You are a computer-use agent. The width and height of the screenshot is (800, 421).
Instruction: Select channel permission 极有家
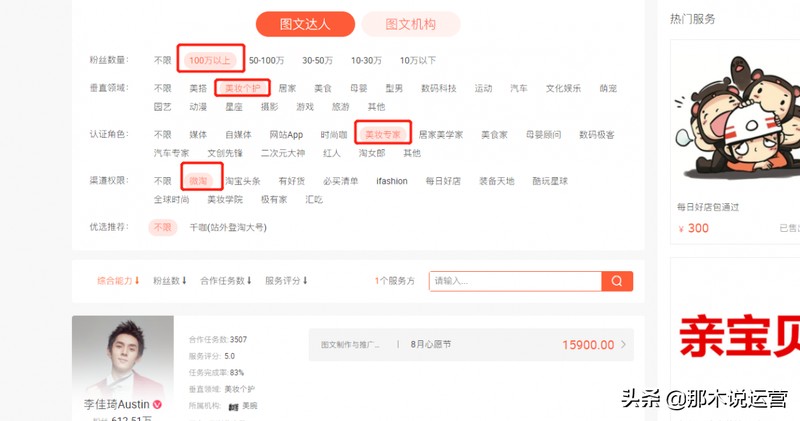274,200
